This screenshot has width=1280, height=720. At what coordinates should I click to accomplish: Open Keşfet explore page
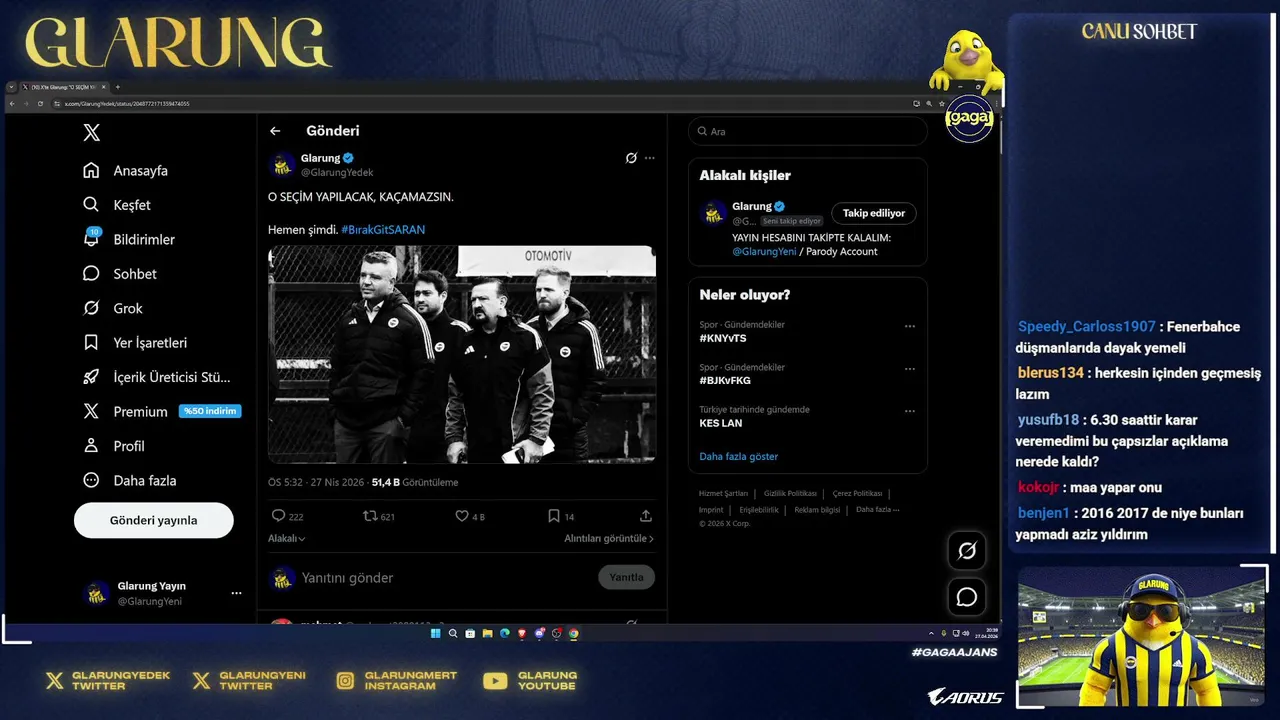click(x=117, y=205)
